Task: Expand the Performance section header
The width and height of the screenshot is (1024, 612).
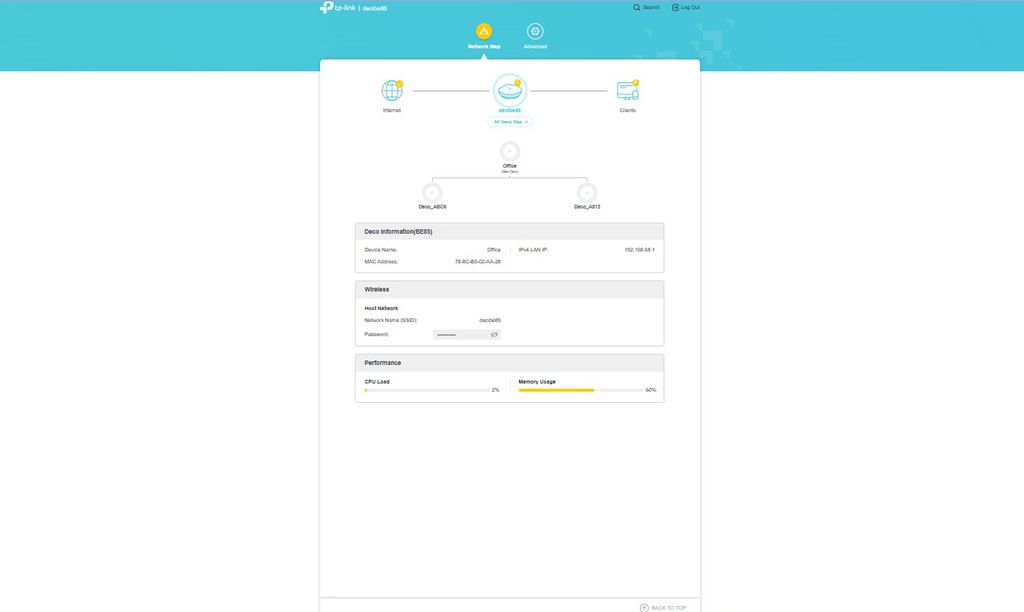Action: [x=385, y=362]
